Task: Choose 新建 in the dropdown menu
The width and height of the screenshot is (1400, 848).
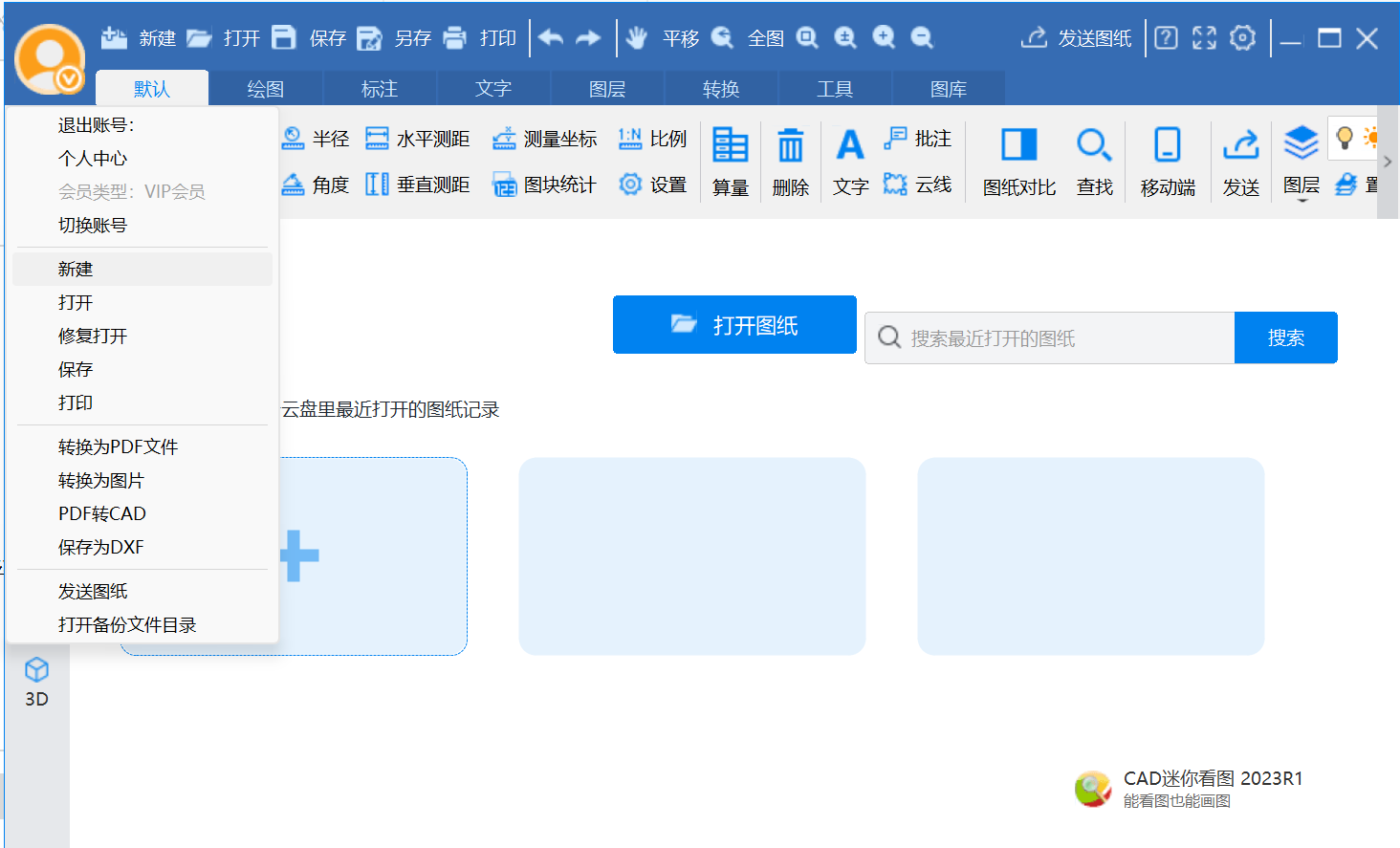Action: 142,270
